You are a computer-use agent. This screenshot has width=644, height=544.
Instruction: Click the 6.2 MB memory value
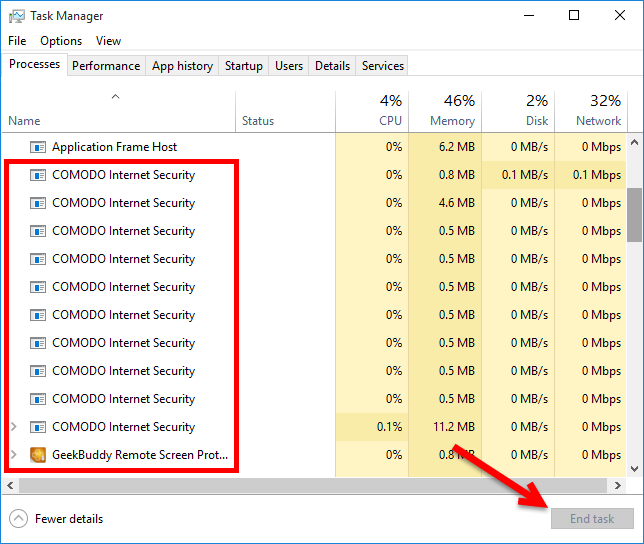[457, 147]
